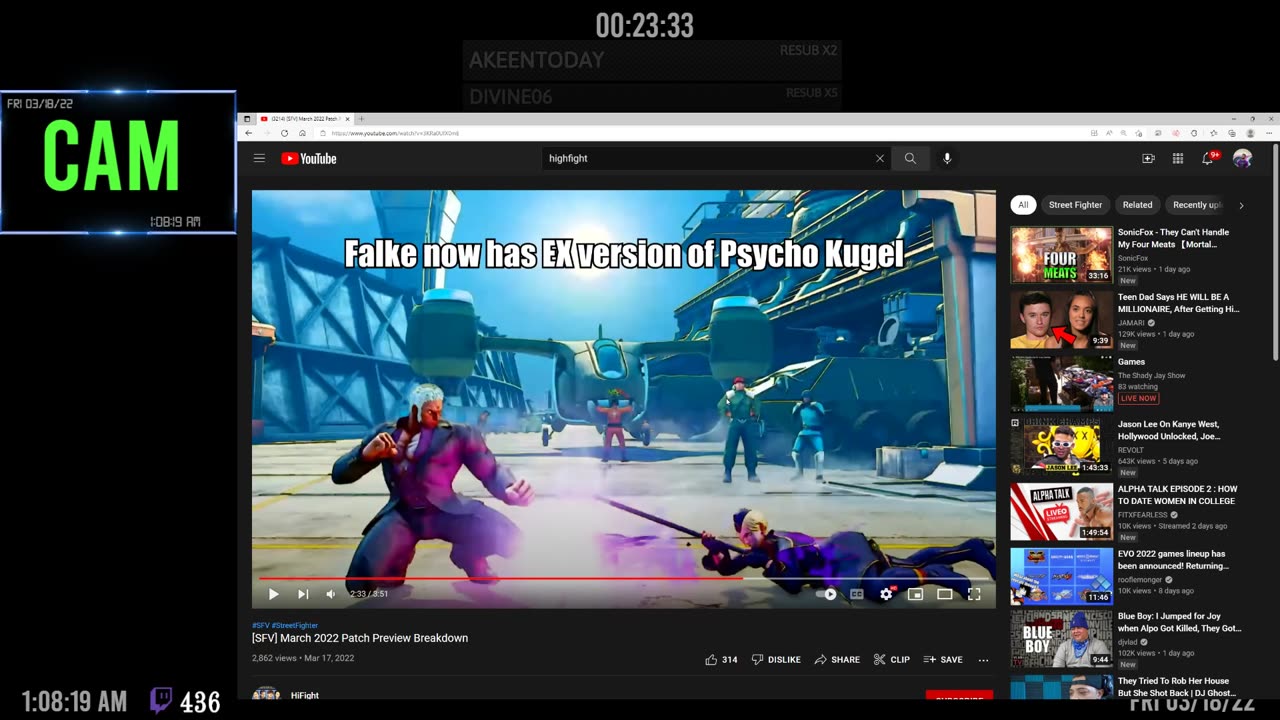Click the LIVE NOW badge
Image resolution: width=1280 pixels, height=720 pixels.
click(1138, 398)
